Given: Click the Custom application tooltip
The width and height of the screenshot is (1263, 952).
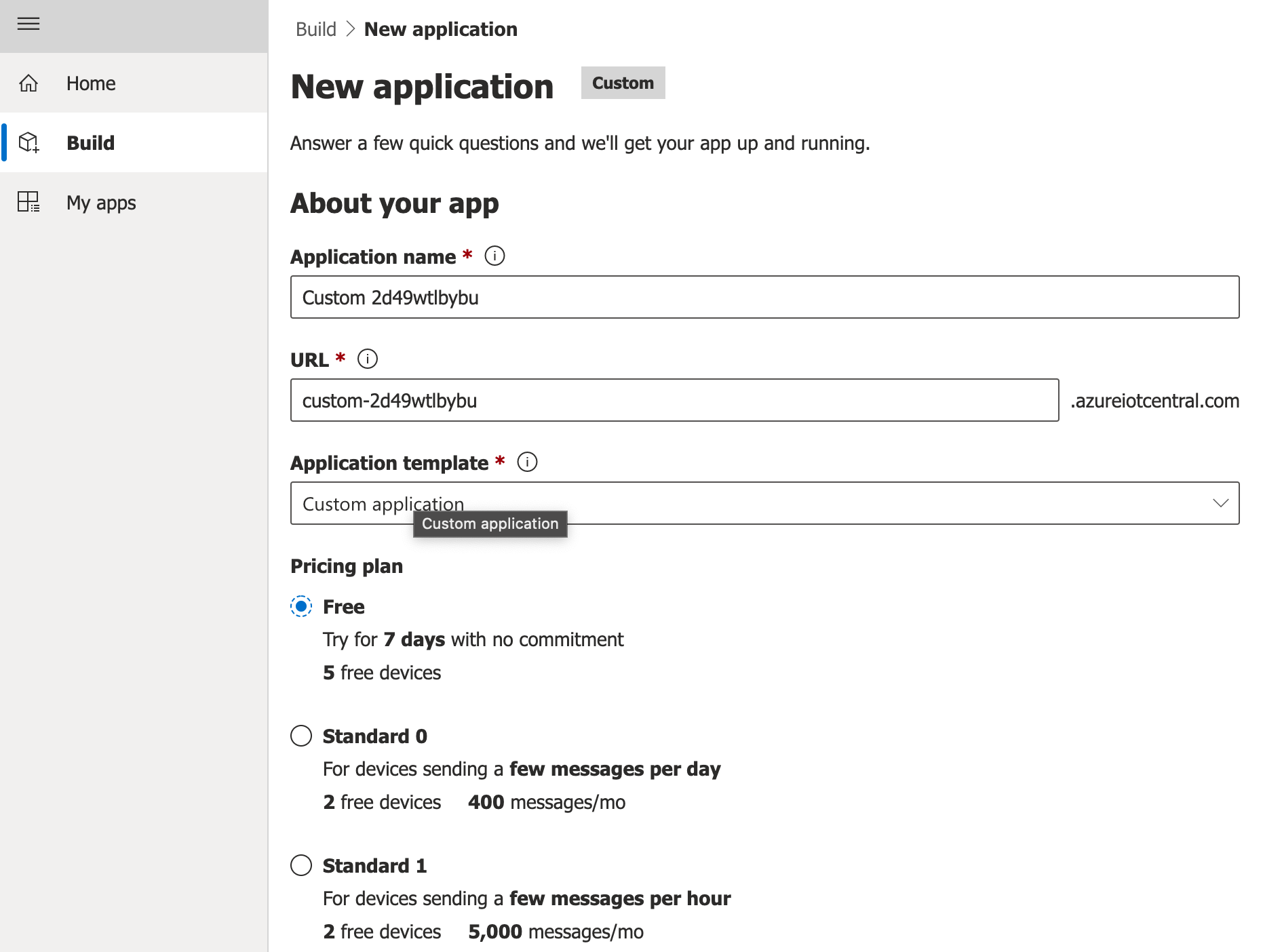Looking at the screenshot, I should pyautogui.click(x=490, y=524).
